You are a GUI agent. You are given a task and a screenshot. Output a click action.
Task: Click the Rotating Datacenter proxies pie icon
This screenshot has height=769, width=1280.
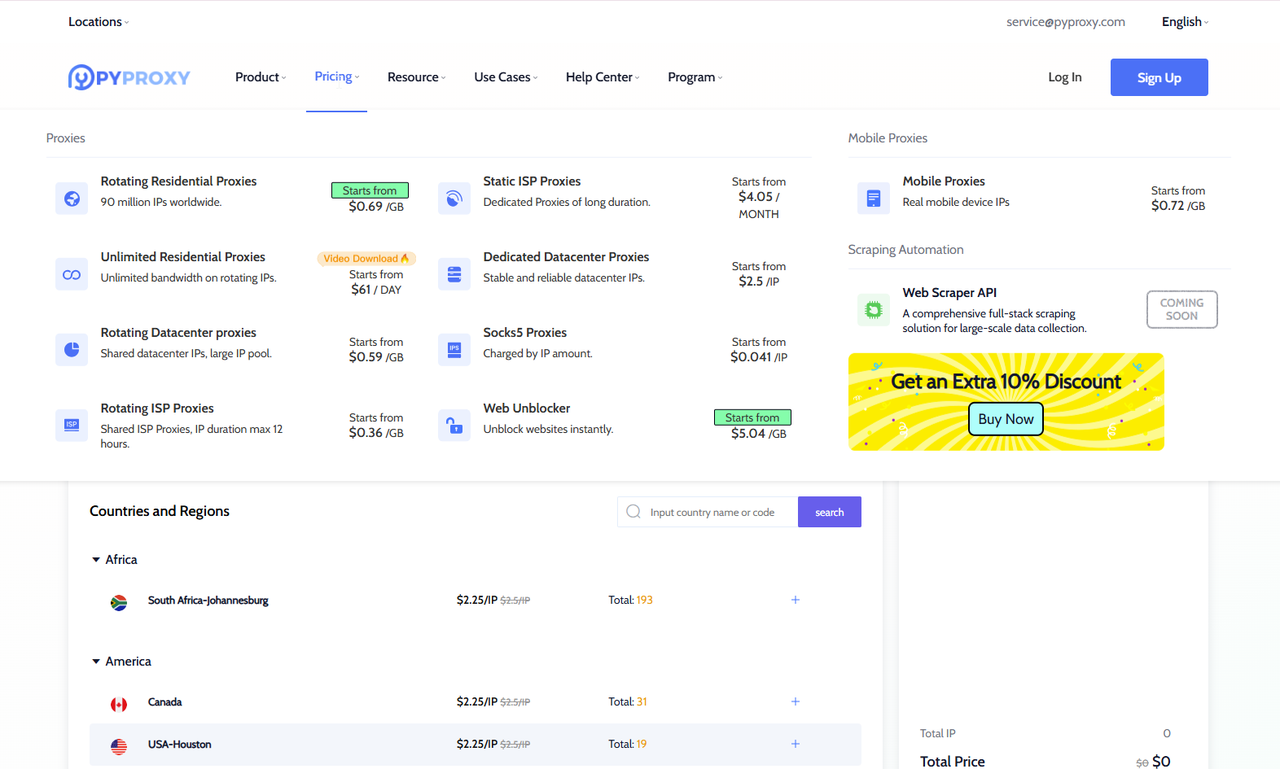72,350
